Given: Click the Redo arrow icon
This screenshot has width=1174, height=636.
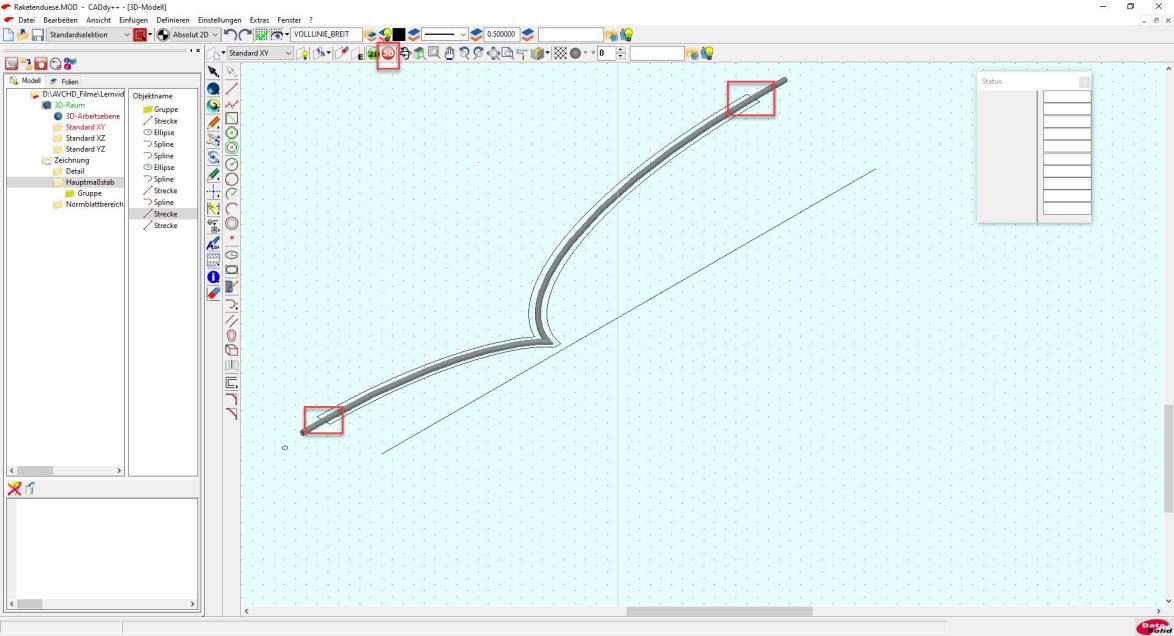Looking at the screenshot, I should pyautogui.click(x=245, y=34).
